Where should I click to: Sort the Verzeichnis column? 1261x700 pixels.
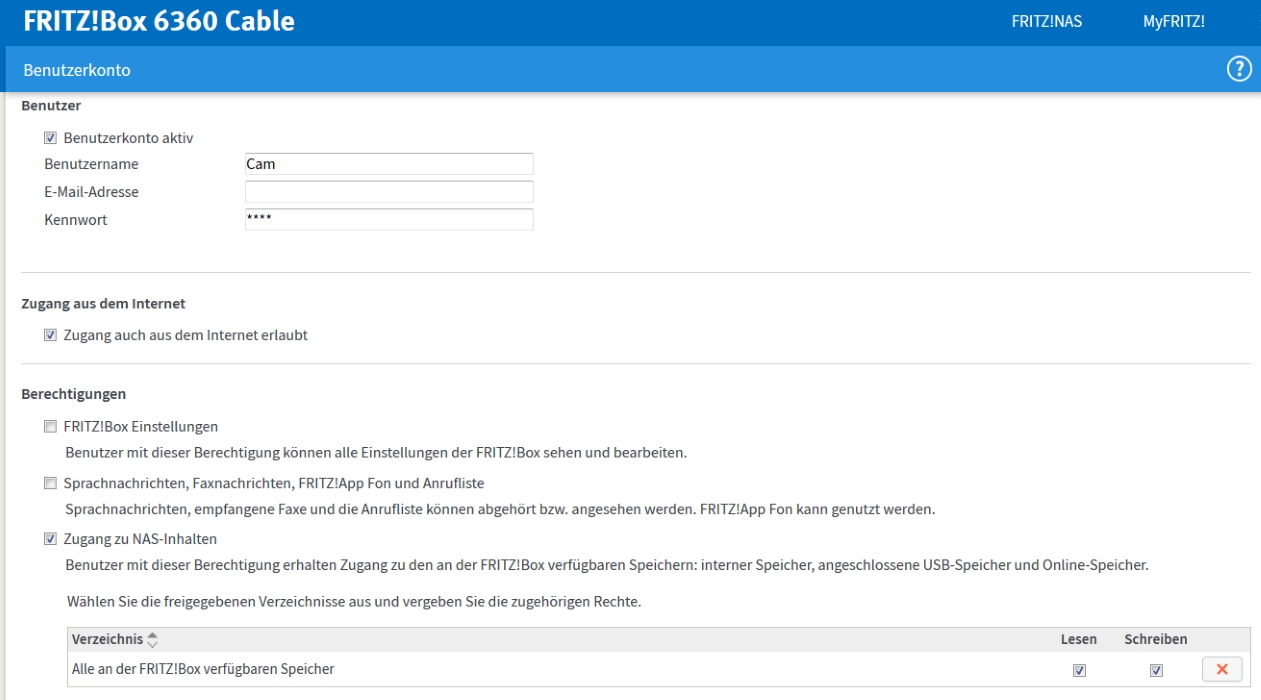coord(153,640)
